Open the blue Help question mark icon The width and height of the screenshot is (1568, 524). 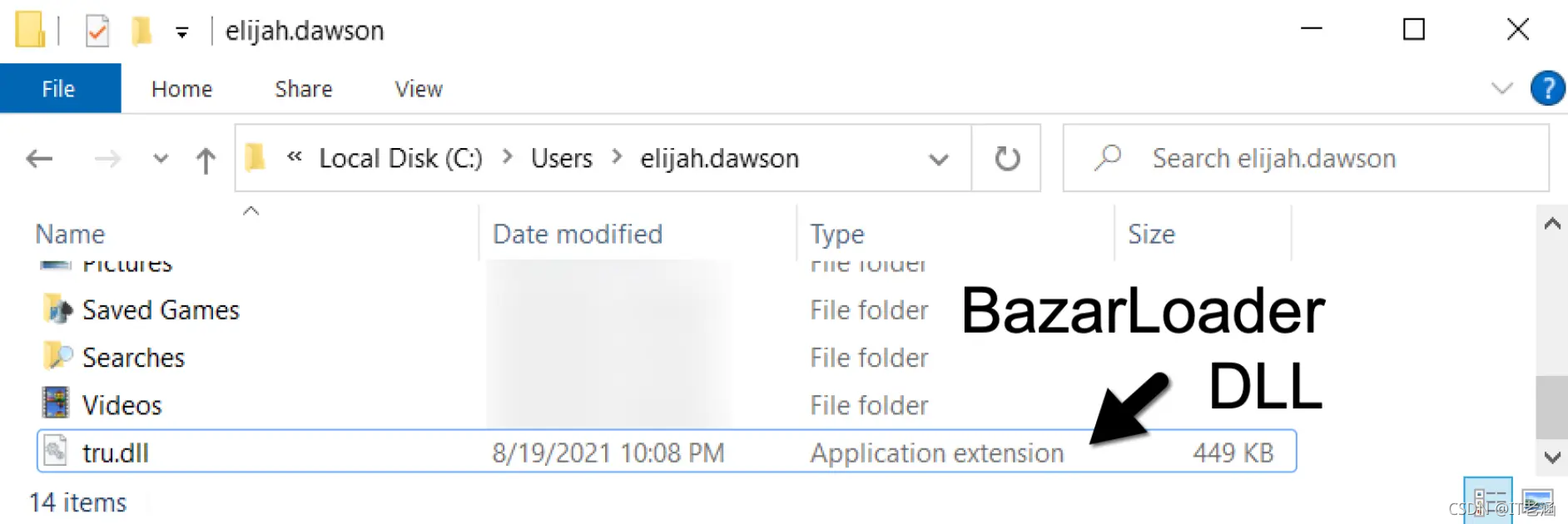(x=1547, y=88)
